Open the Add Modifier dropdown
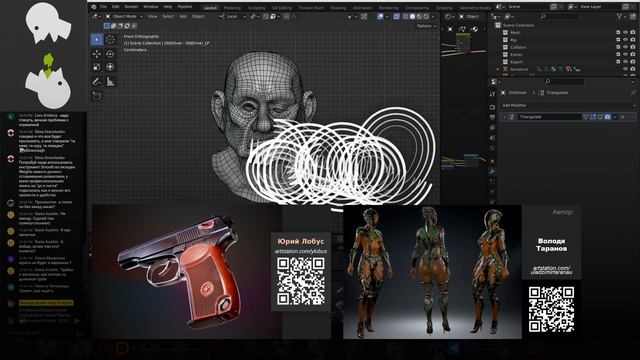This screenshot has width=640, height=360. [569, 105]
